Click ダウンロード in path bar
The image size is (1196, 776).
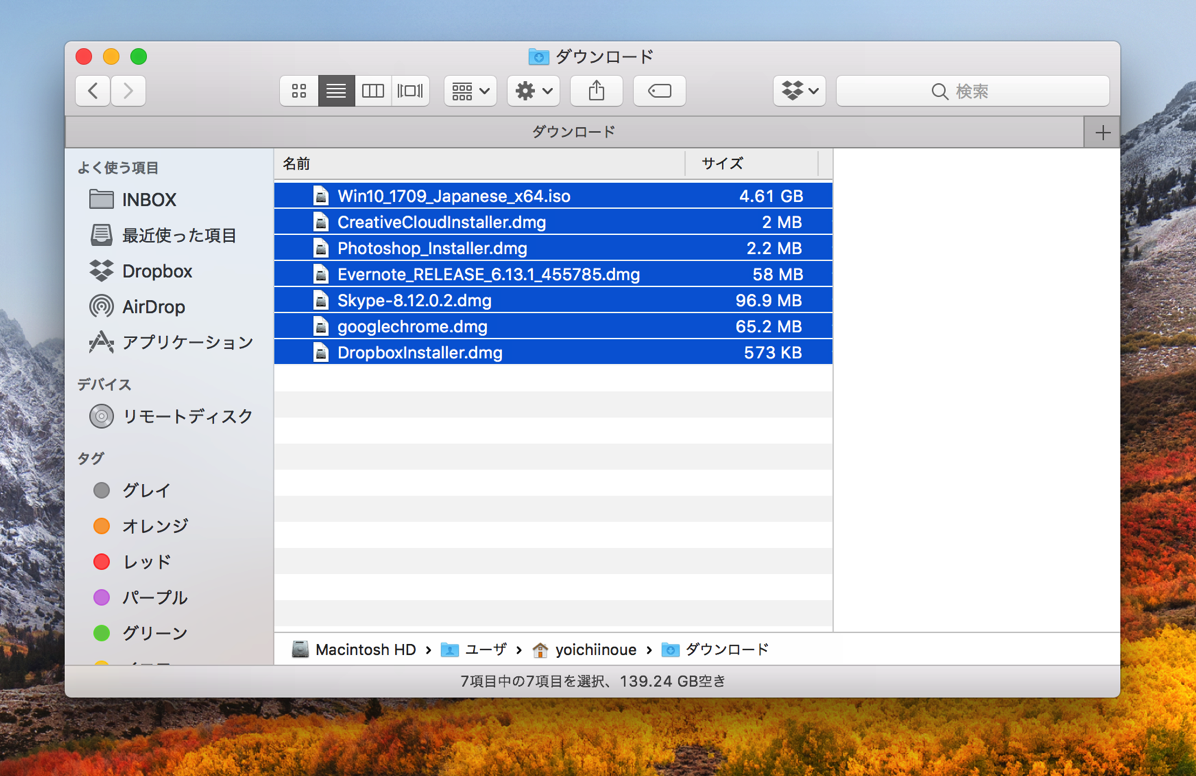click(x=715, y=649)
